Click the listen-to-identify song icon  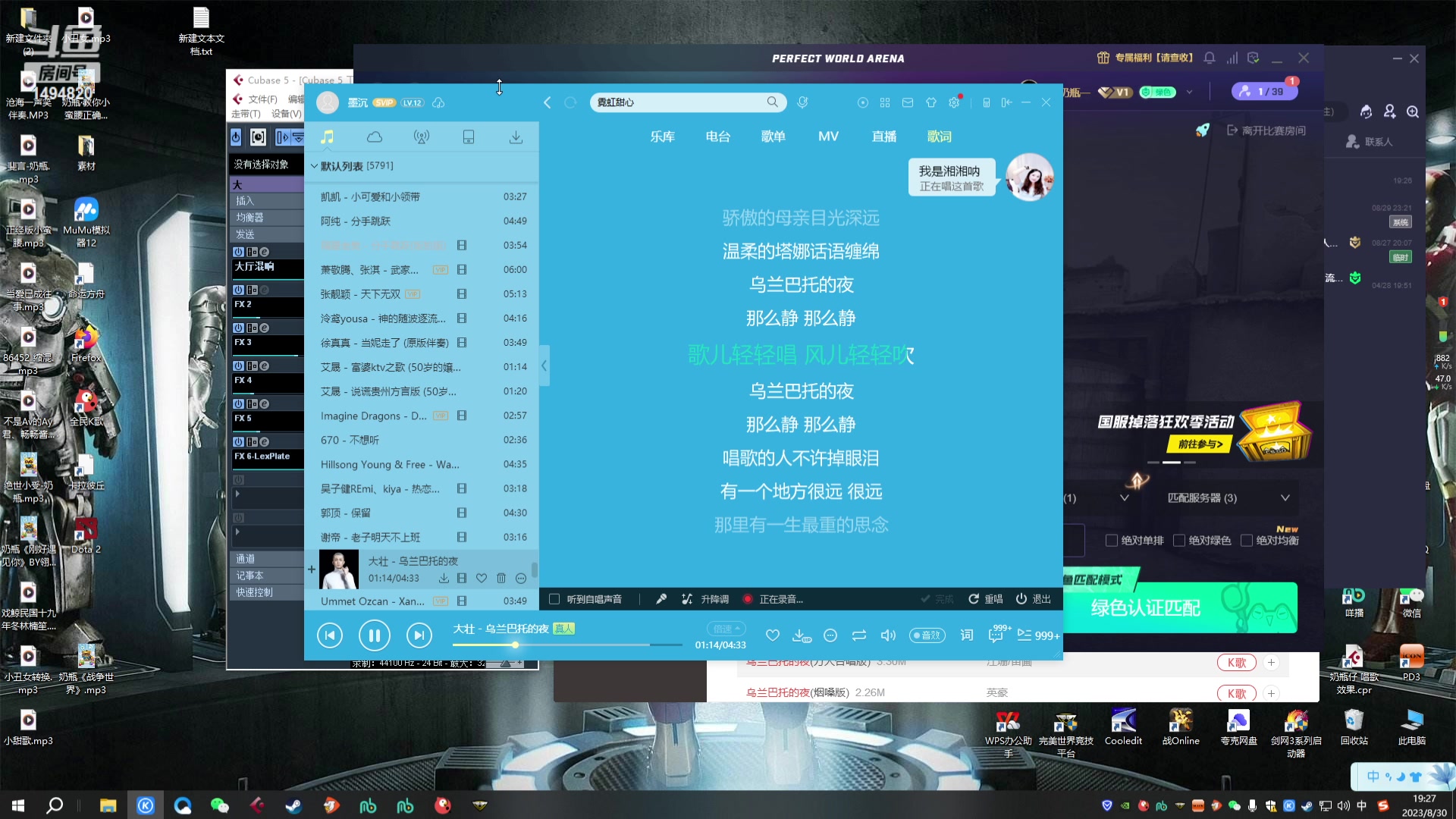tap(802, 102)
